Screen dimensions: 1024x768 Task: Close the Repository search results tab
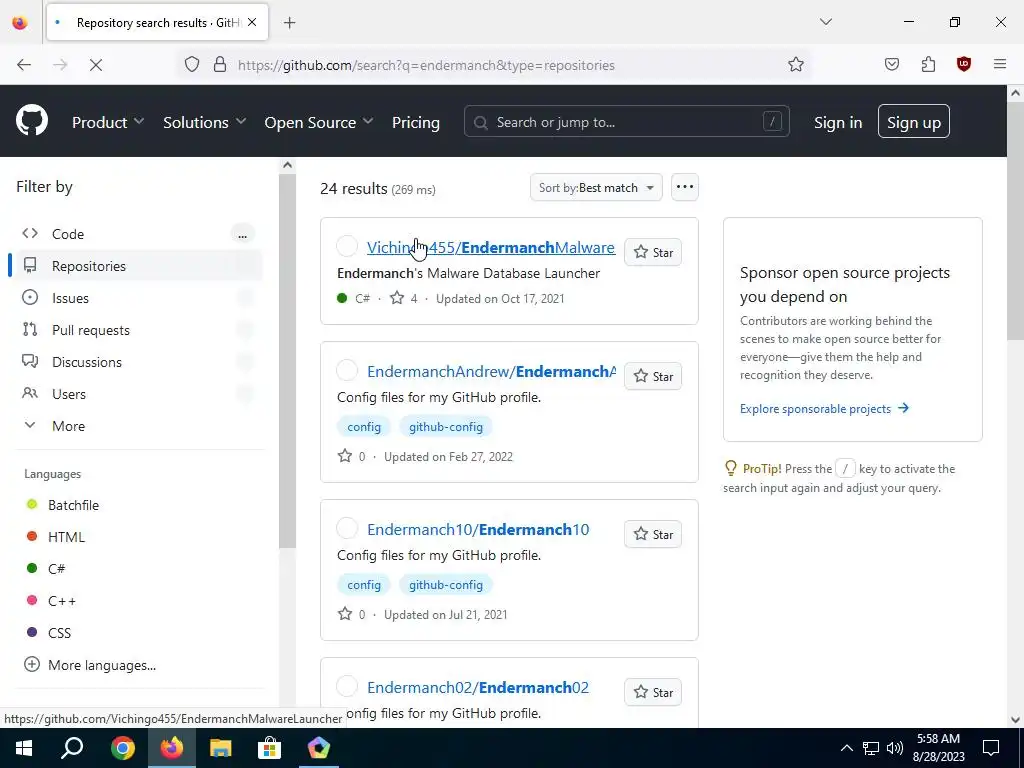pyautogui.click(x=252, y=22)
